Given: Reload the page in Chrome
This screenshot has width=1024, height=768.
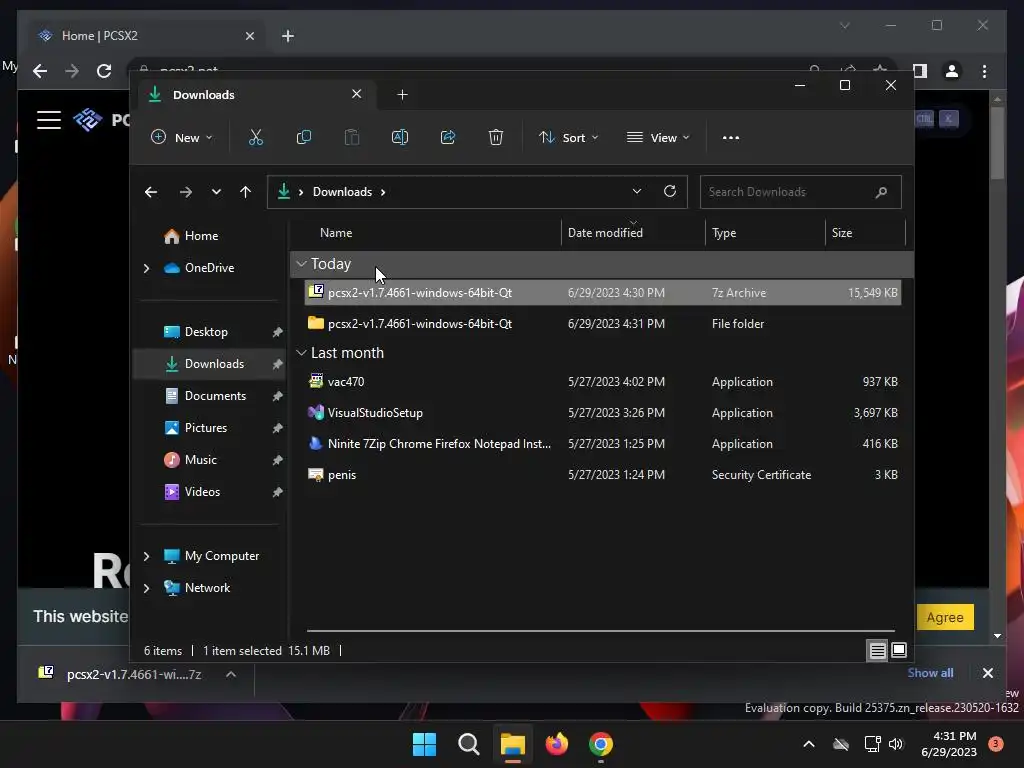Looking at the screenshot, I should [104, 71].
